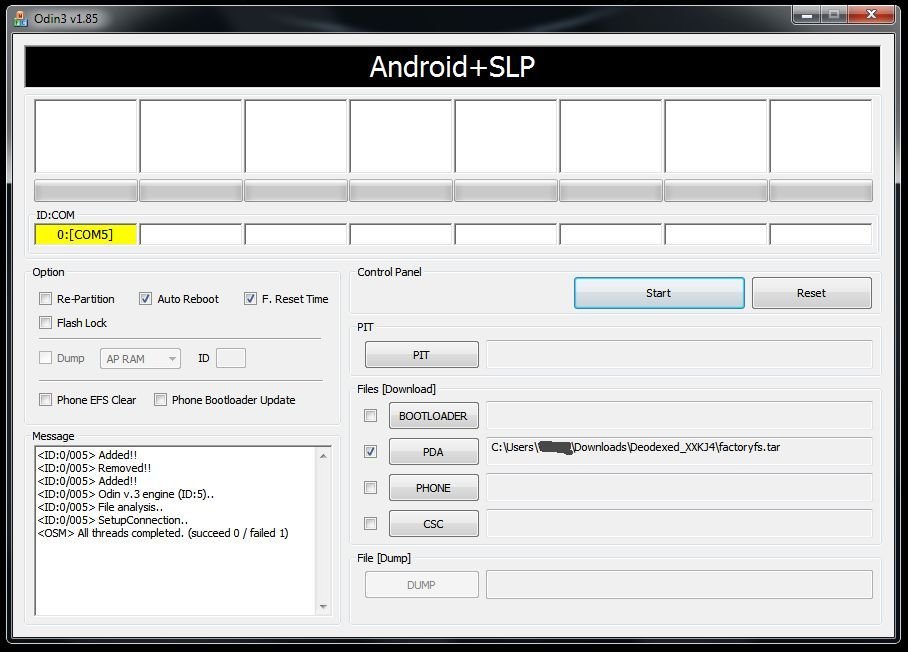Select the yellow 0:[COM5] port slot
This screenshot has width=908, height=652.
click(86, 235)
